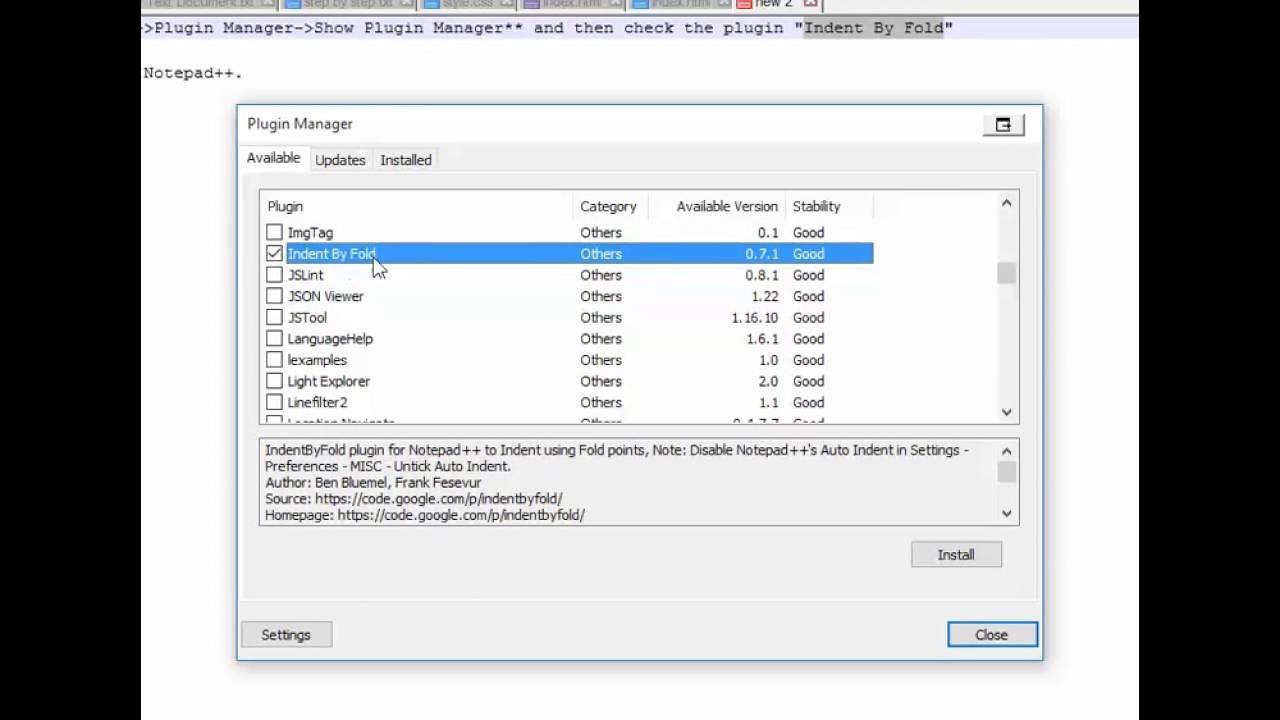1280x720 pixels.
Task: Check the ImgTag plugin checkbox
Action: 274,233
